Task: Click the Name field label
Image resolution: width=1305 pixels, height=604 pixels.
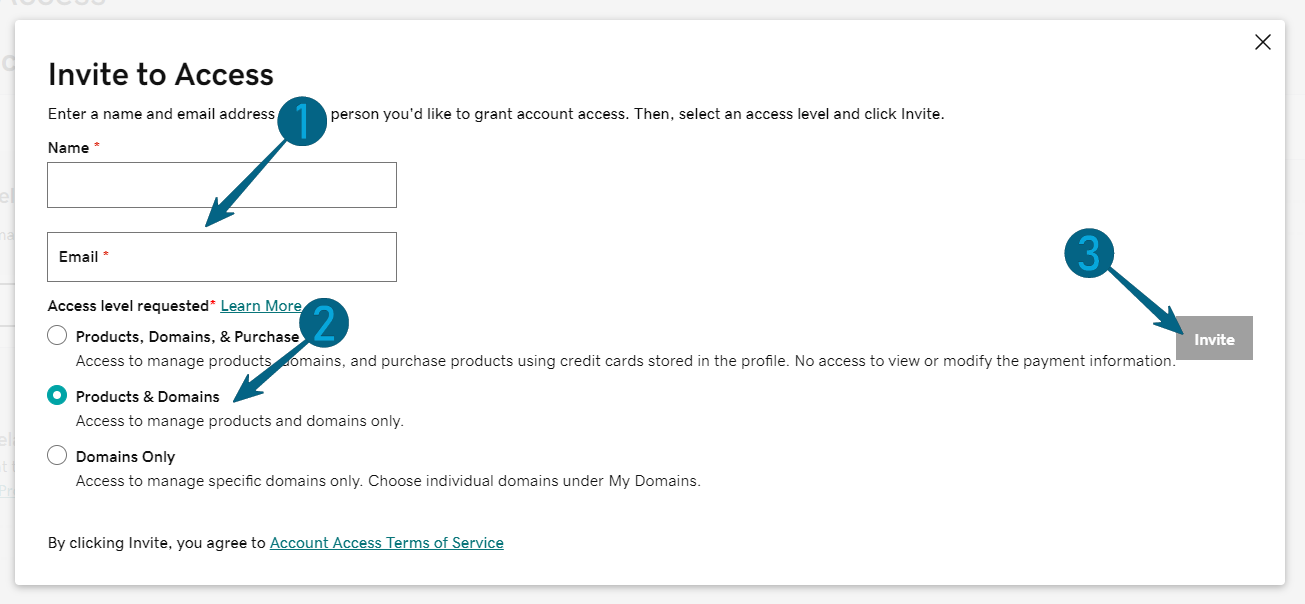Action: coord(68,147)
